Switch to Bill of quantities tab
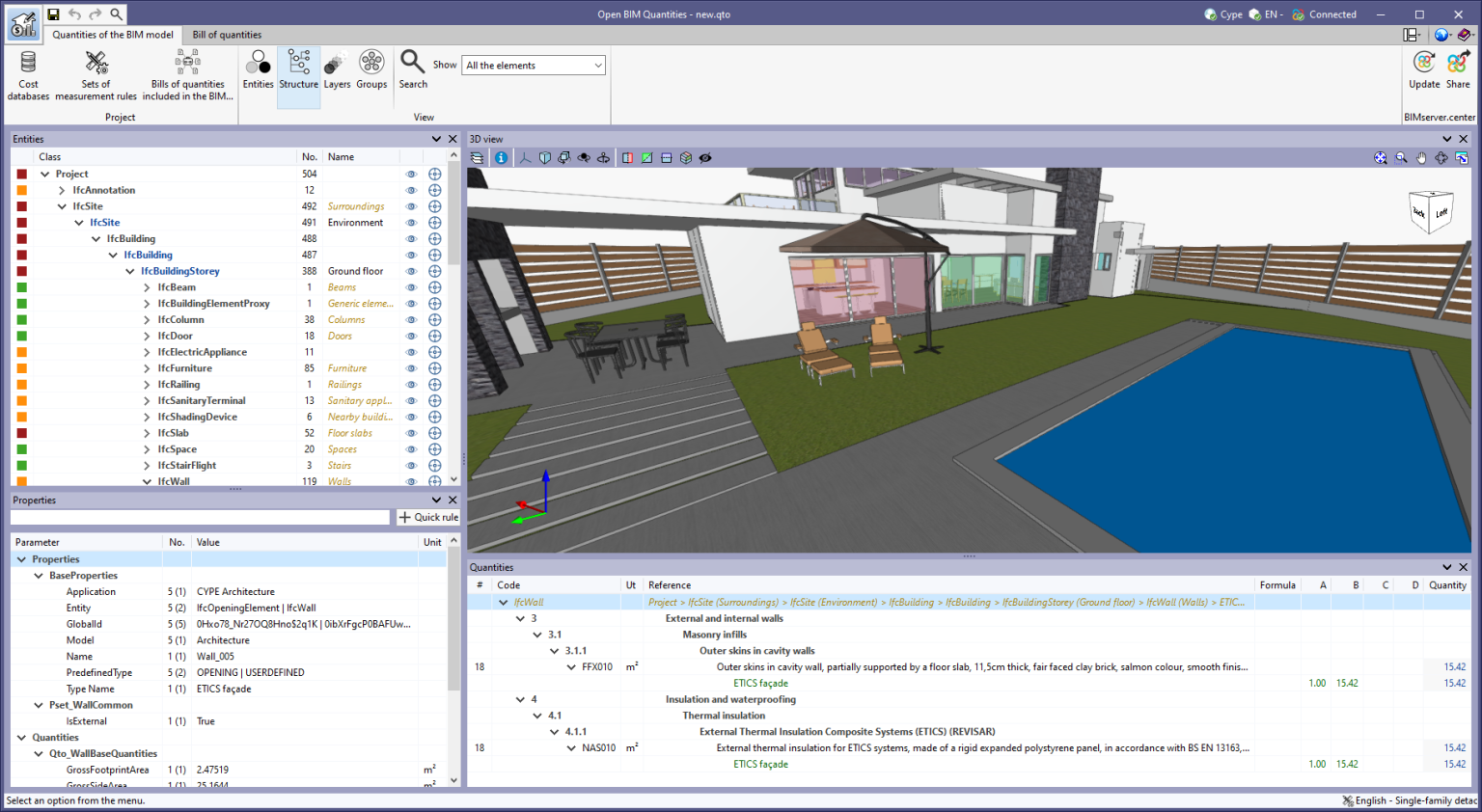Screen dimensions: 1482x812 coord(227,35)
